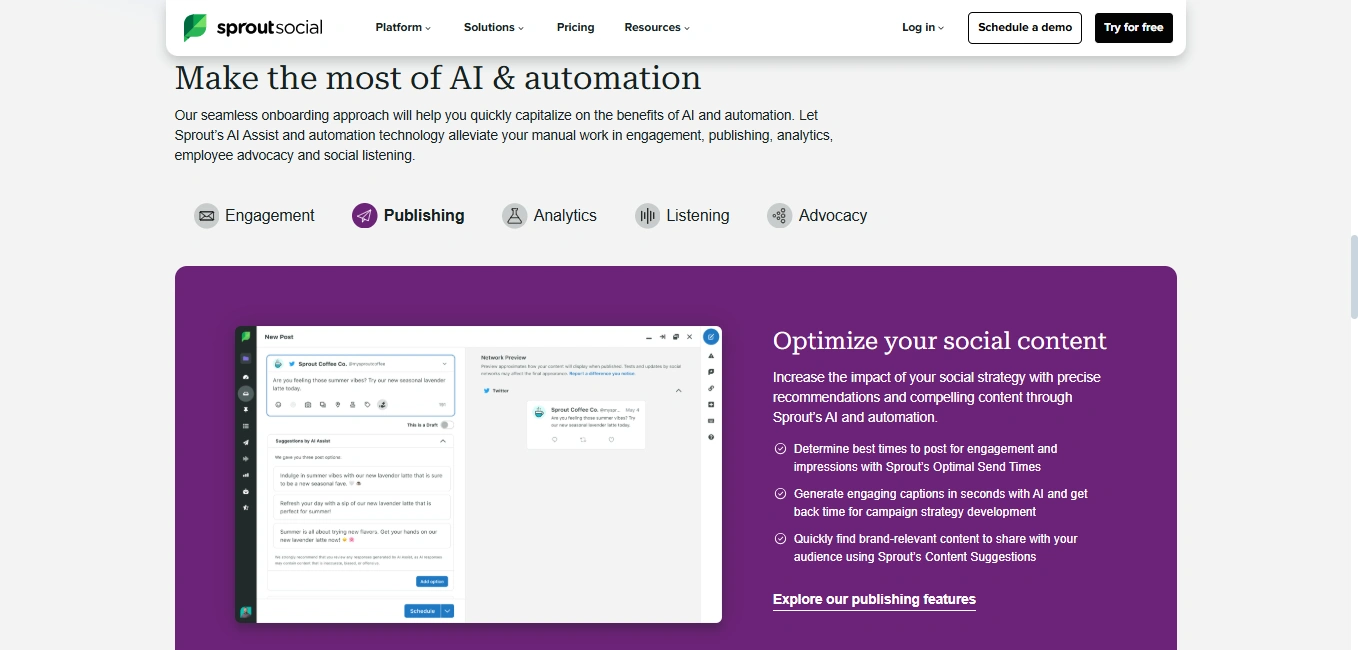Screen dimensions: 1358x650
Task: Click the Sprout Social logo
Action: tap(252, 28)
